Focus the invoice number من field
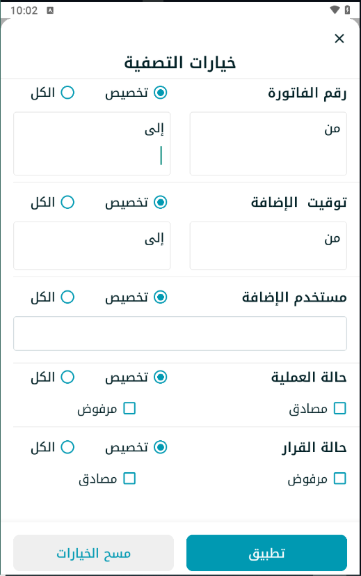The image size is (361, 576). pyautogui.click(x=268, y=144)
